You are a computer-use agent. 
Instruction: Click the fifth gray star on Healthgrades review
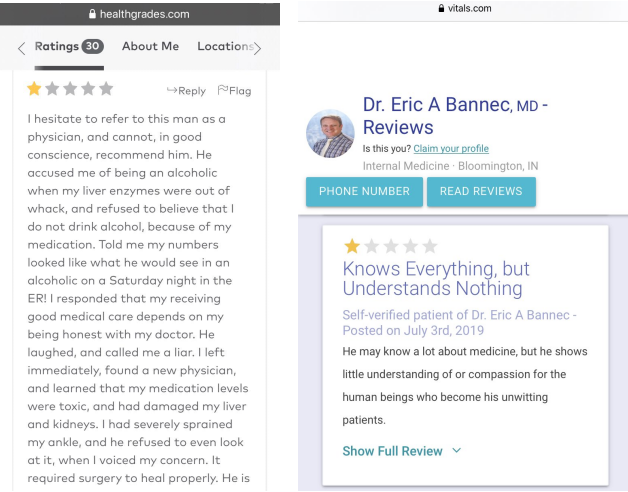coord(106,89)
